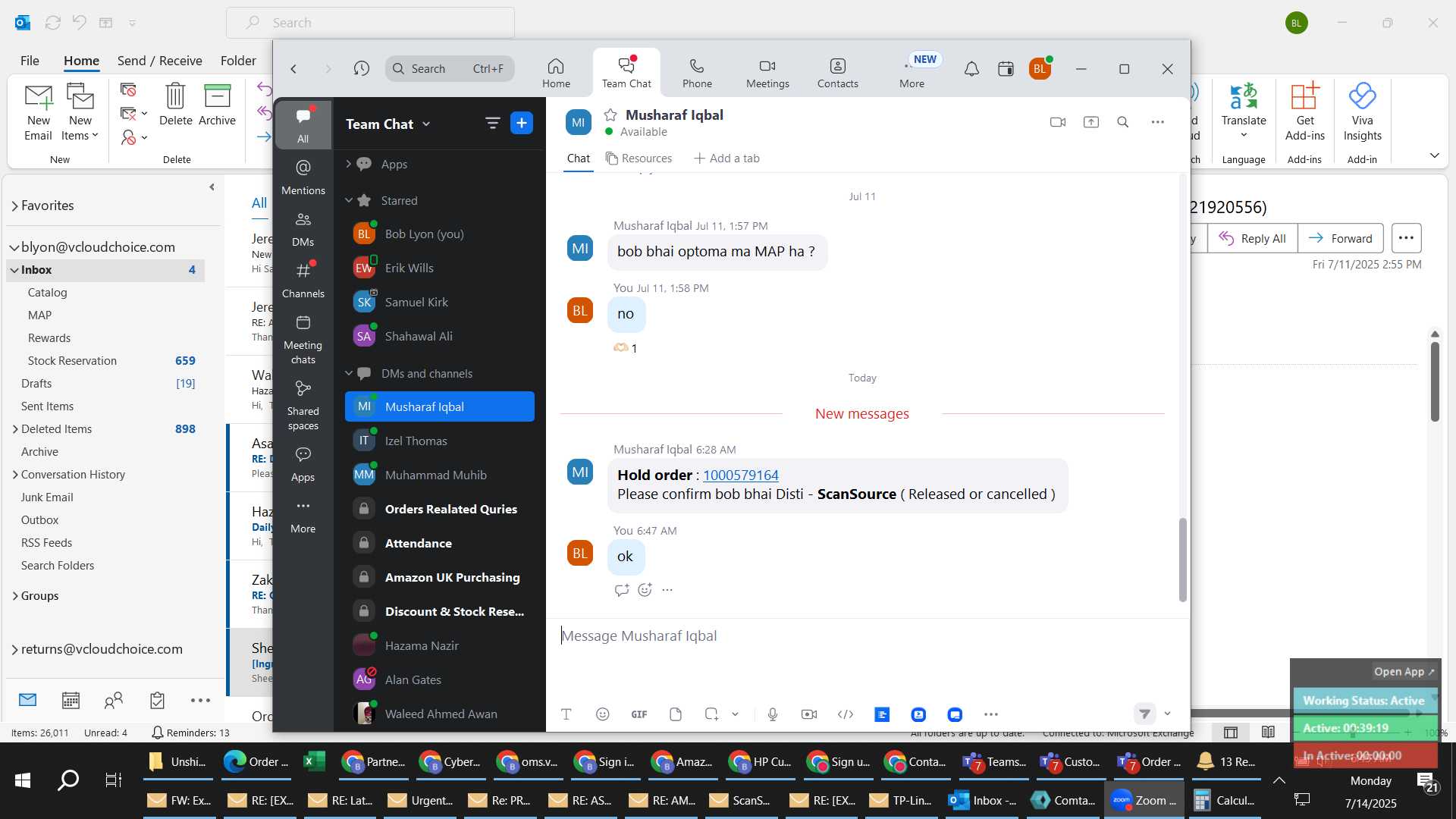
Task: Open Windows Start menu
Action: click(x=23, y=780)
